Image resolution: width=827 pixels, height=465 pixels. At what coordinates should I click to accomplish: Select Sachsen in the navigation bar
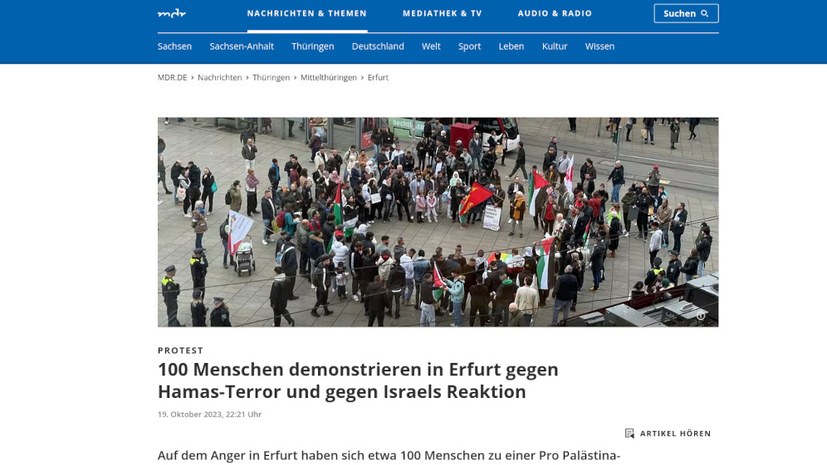coord(175,46)
